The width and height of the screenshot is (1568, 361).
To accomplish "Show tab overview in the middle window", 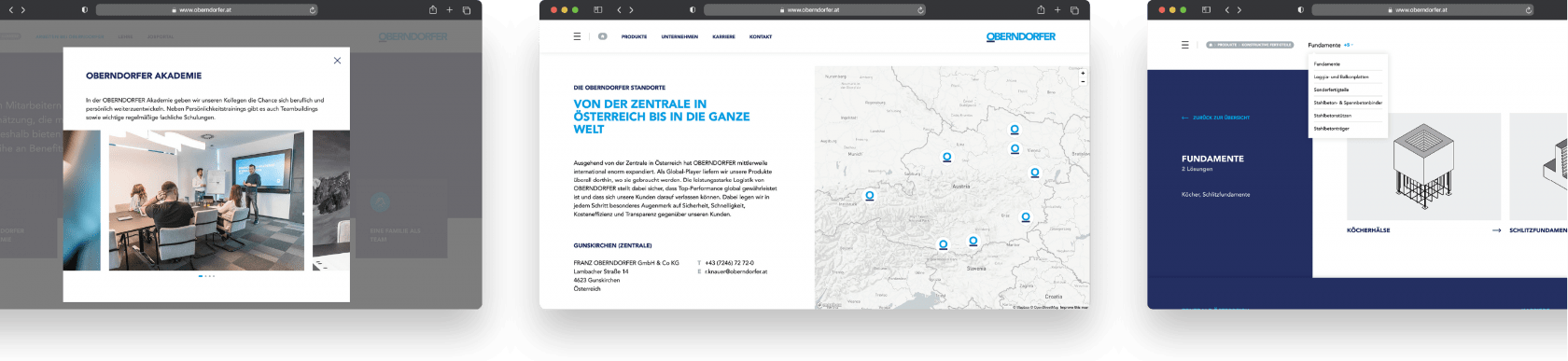I will click(1075, 10).
